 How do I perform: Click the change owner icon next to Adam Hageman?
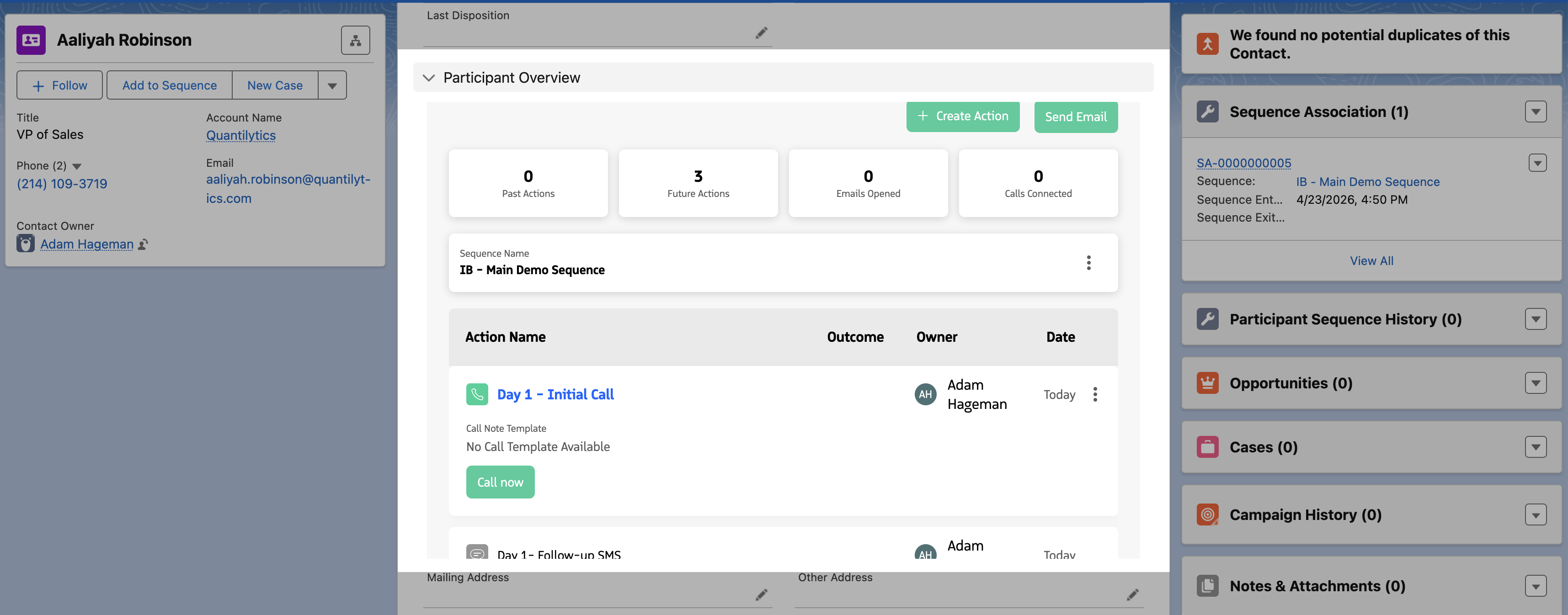pyautogui.click(x=143, y=244)
